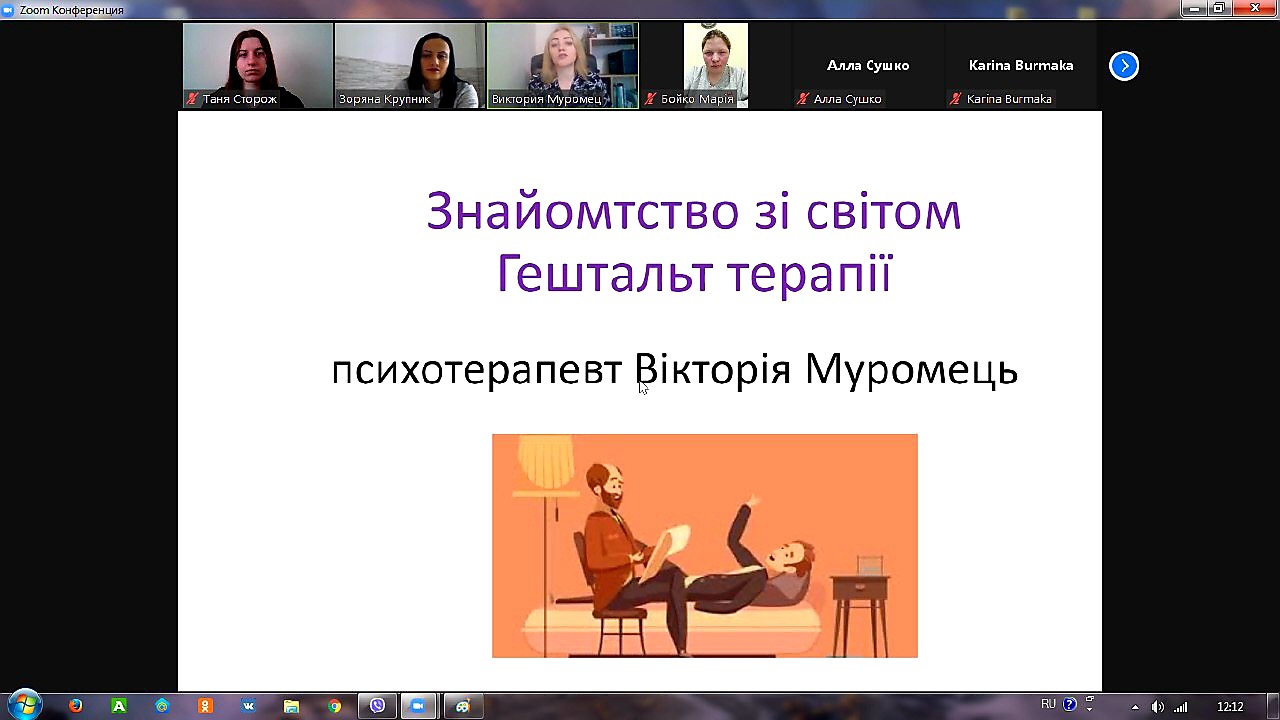Select Алла Сушко participant tile
The height and width of the screenshot is (720, 1280).
click(868, 65)
